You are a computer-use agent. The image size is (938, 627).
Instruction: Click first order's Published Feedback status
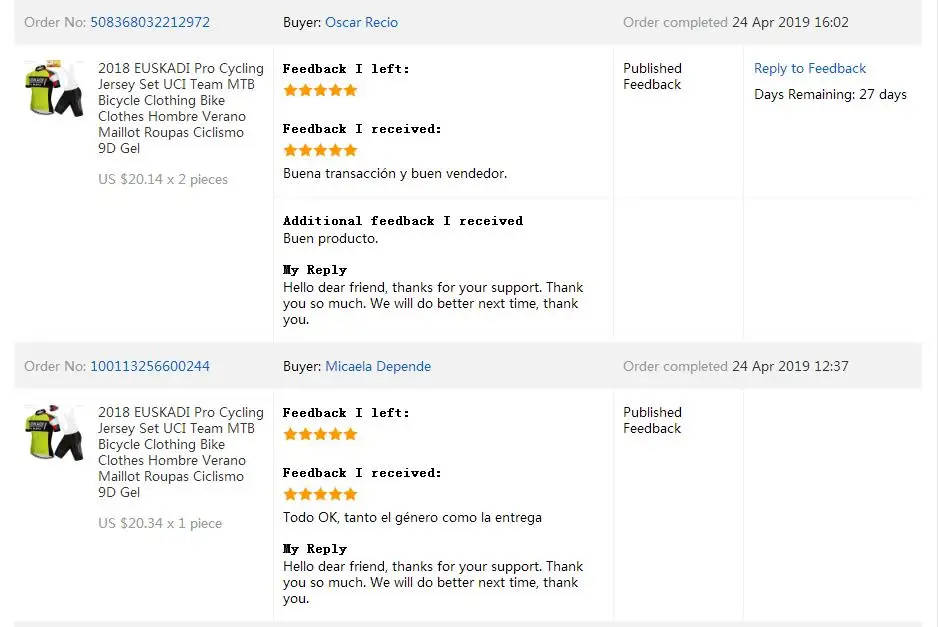click(x=652, y=77)
